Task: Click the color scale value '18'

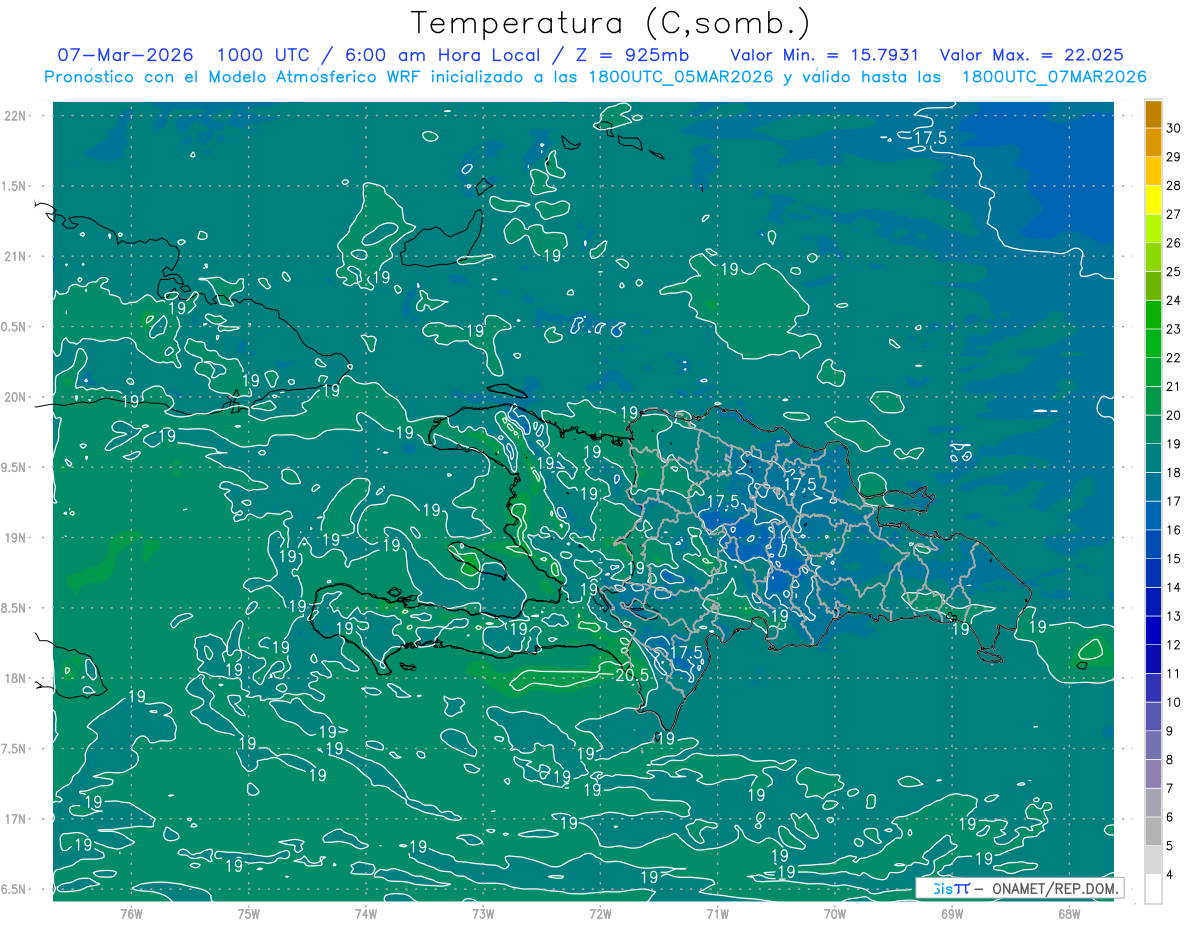Action: click(x=1174, y=473)
